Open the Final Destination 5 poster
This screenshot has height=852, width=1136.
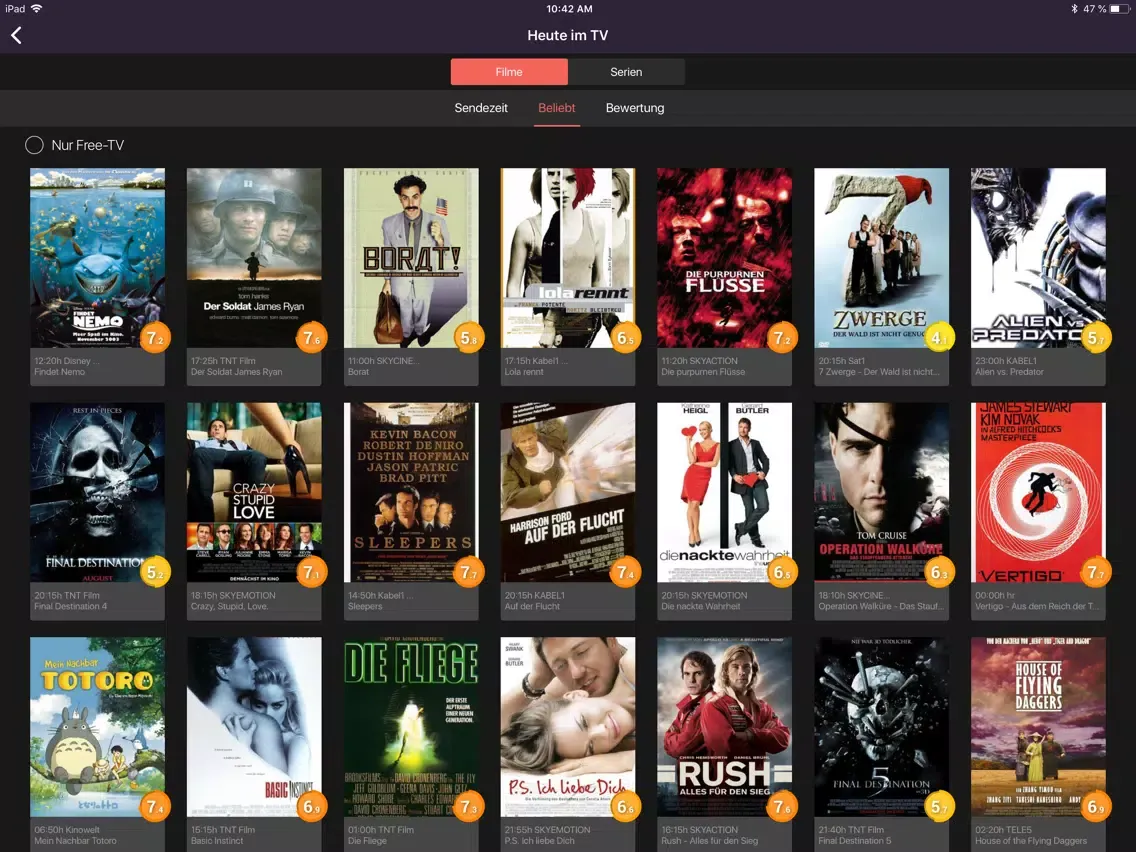881,727
